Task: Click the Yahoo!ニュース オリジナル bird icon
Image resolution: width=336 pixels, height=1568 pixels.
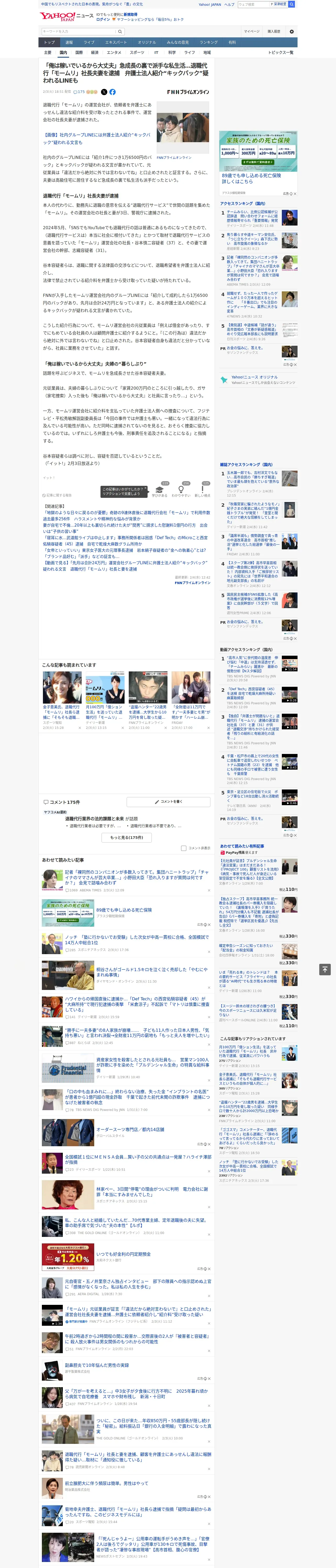Action: tap(224, 380)
